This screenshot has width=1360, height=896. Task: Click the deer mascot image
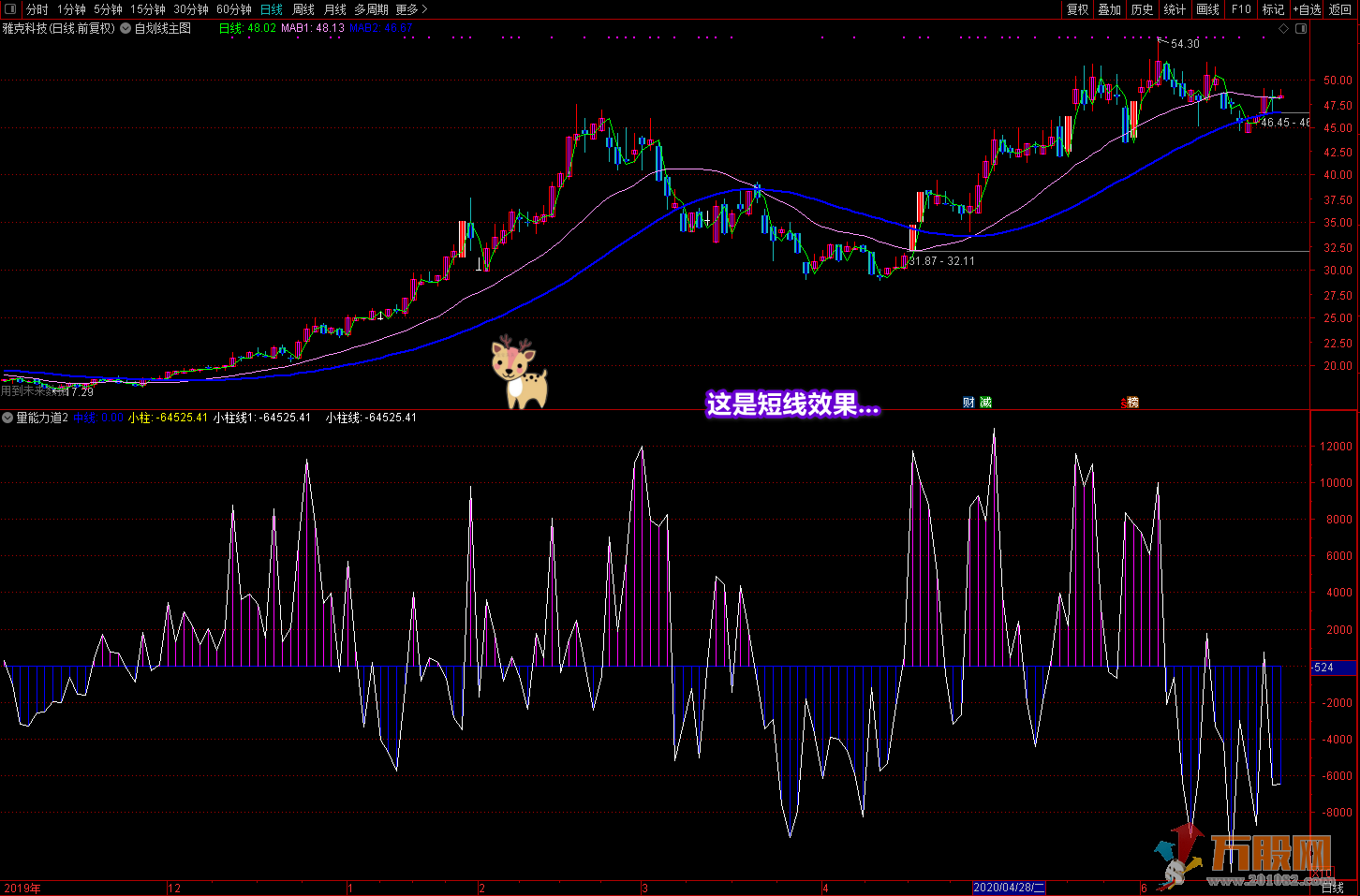(x=518, y=373)
